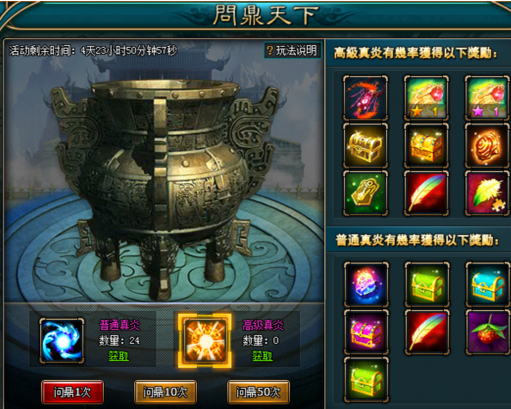The width and height of the screenshot is (511, 409).
Task: Click the golden tag on green background
Action: point(366,193)
